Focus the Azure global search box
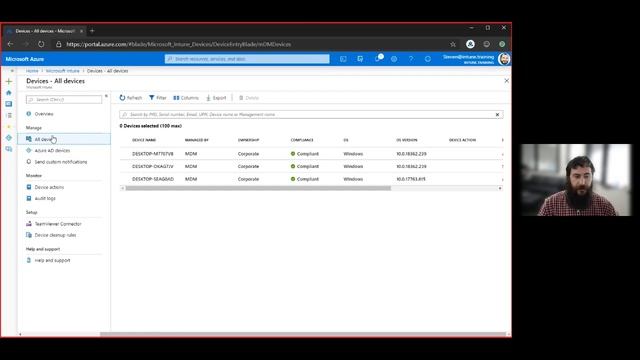 247,59
